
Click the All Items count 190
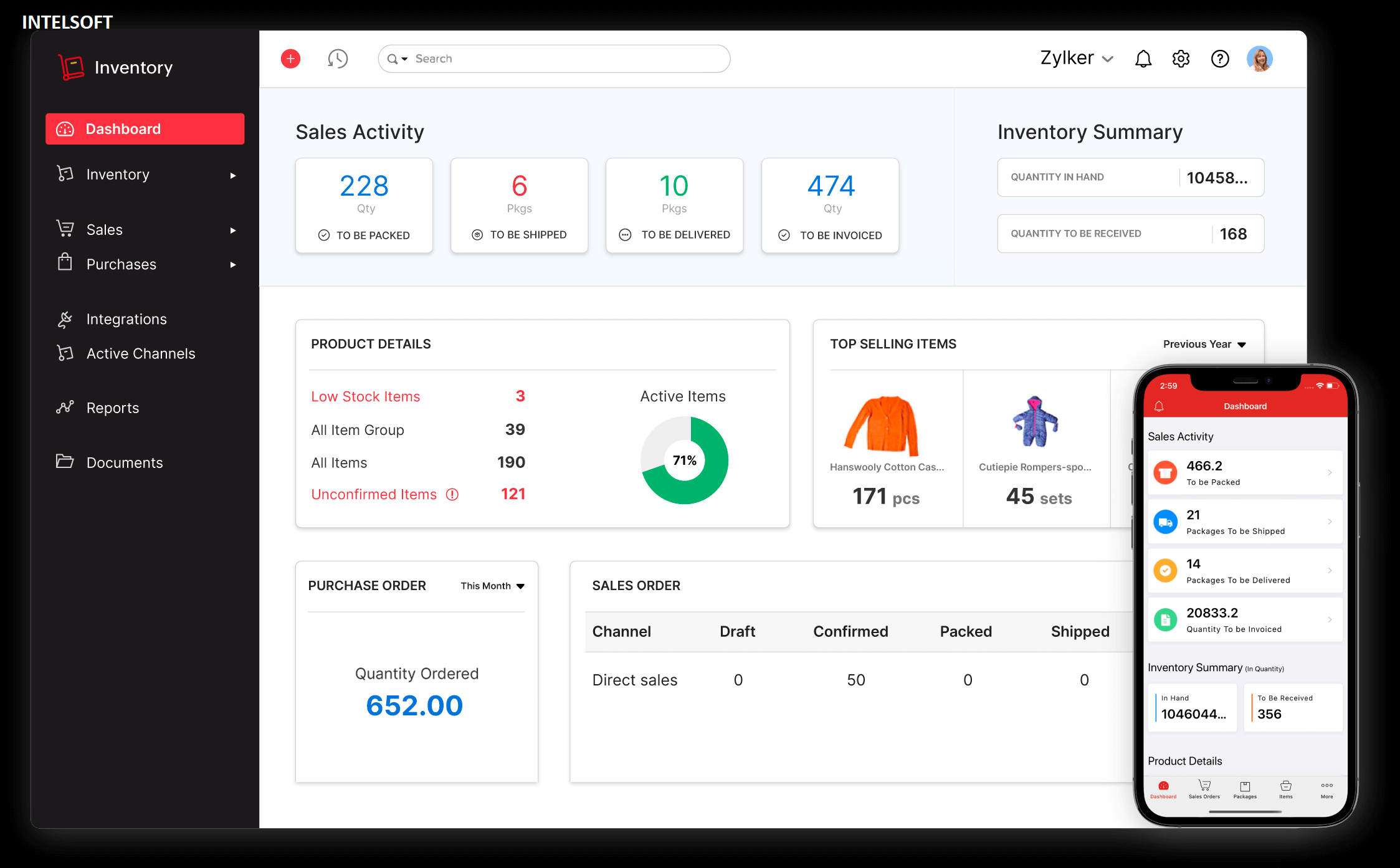[x=511, y=462]
